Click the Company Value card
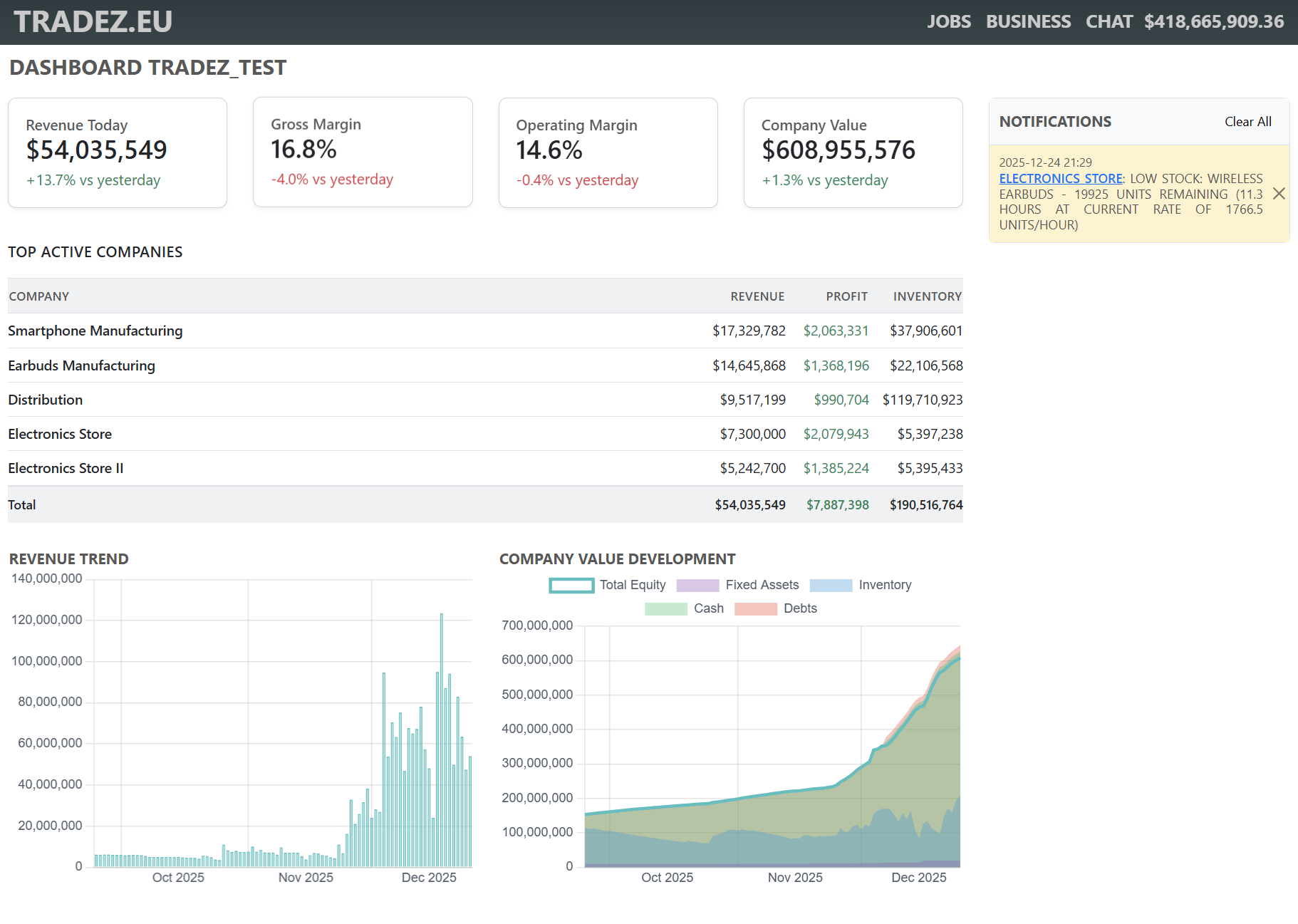 (x=853, y=152)
